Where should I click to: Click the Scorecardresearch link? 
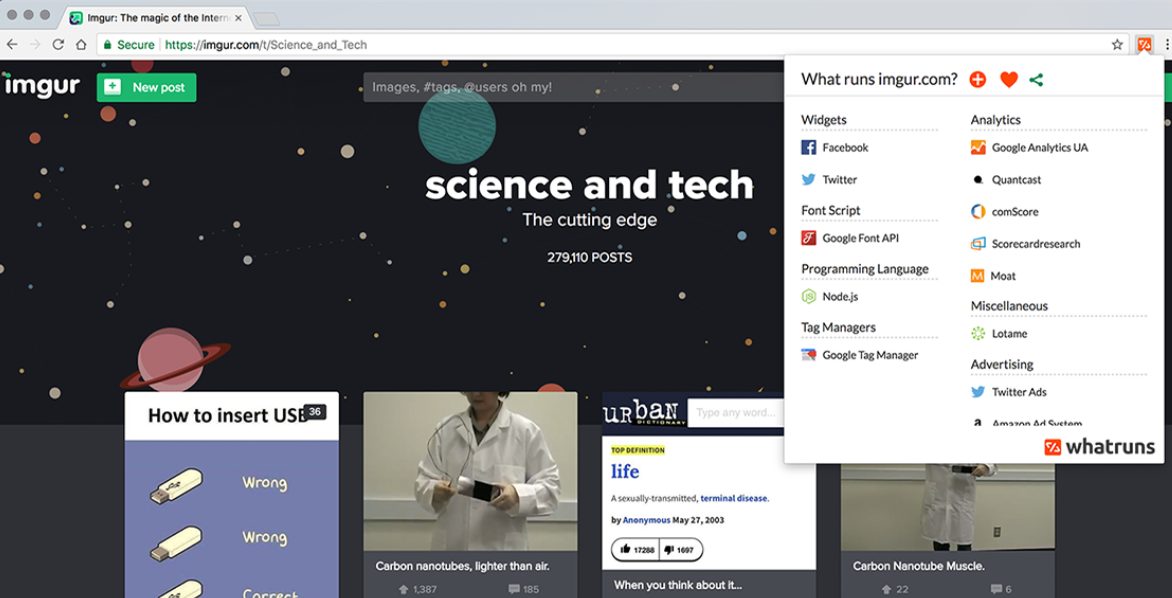coord(1036,244)
